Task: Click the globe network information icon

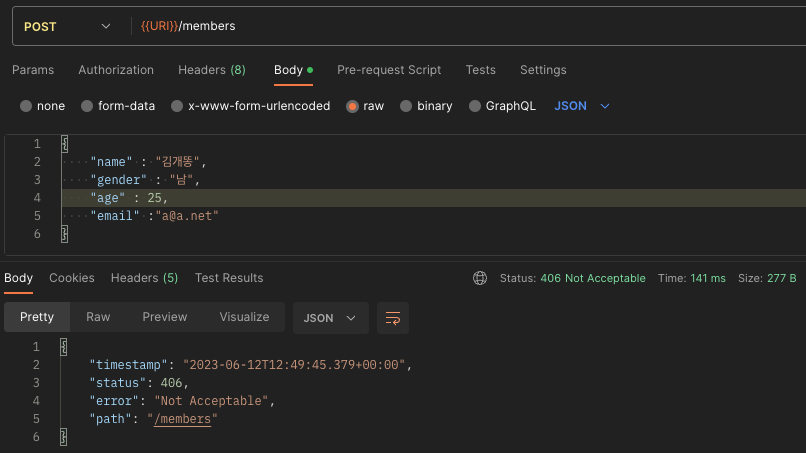Action: [x=480, y=278]
